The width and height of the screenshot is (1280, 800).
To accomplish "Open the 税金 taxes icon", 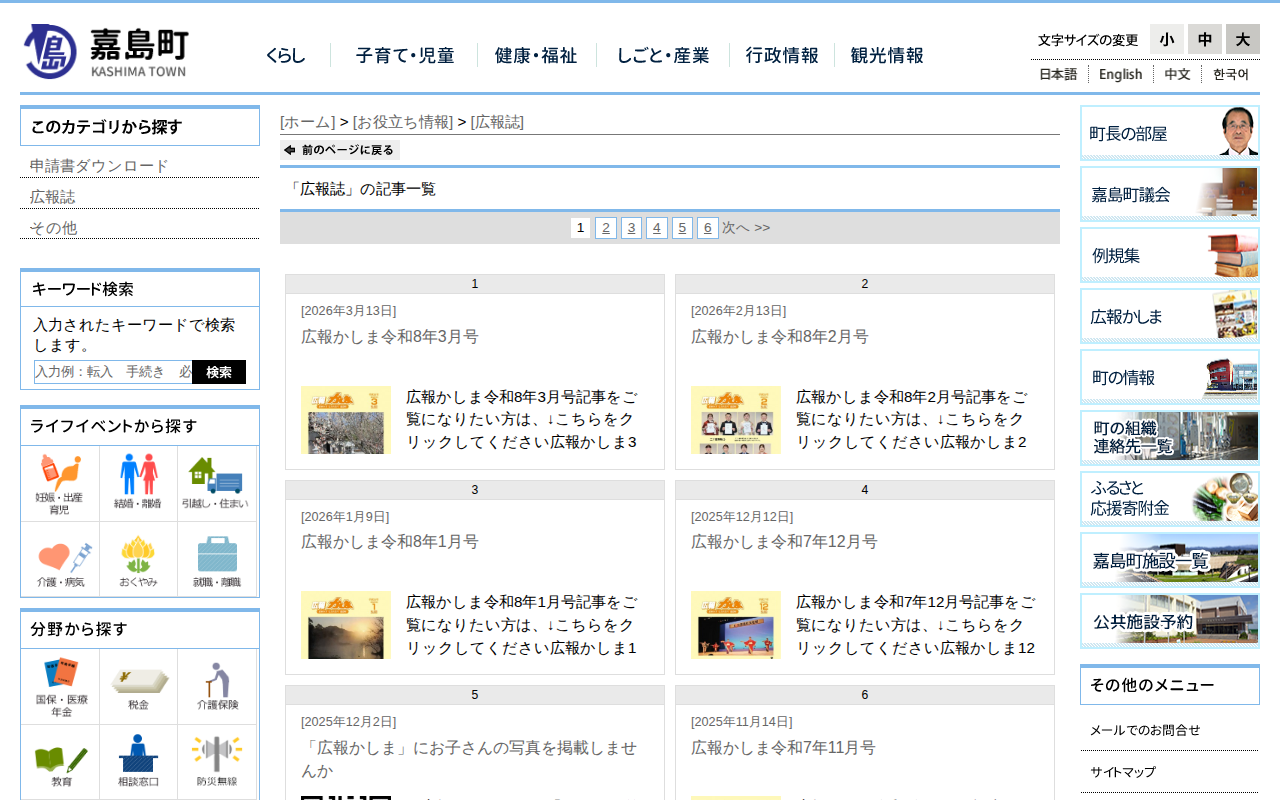I will (139, 686).
